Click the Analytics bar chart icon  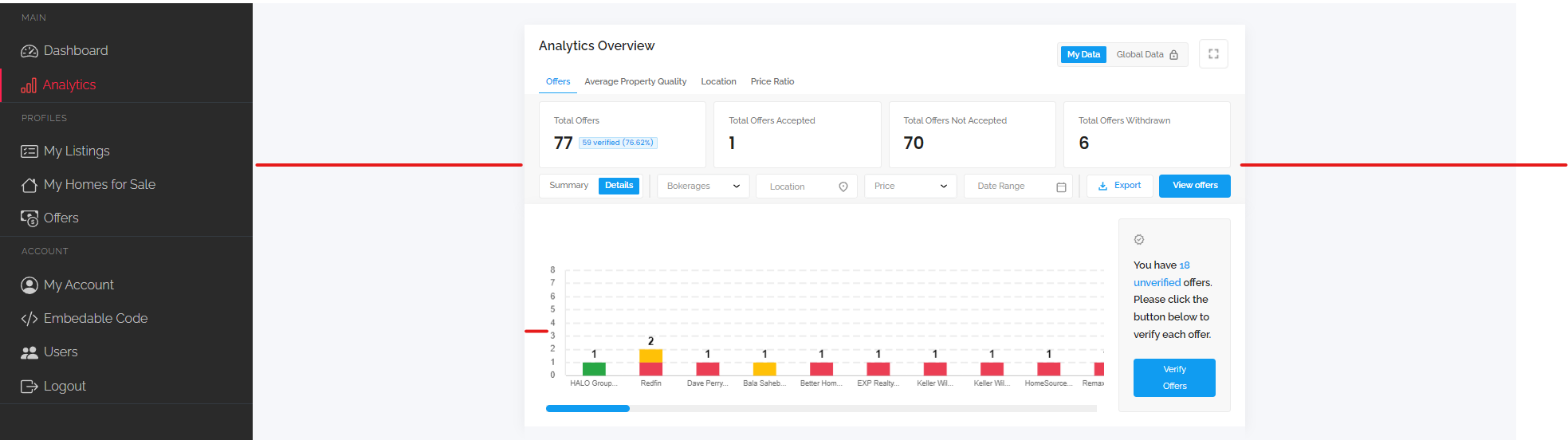click(x=29, y=85)
